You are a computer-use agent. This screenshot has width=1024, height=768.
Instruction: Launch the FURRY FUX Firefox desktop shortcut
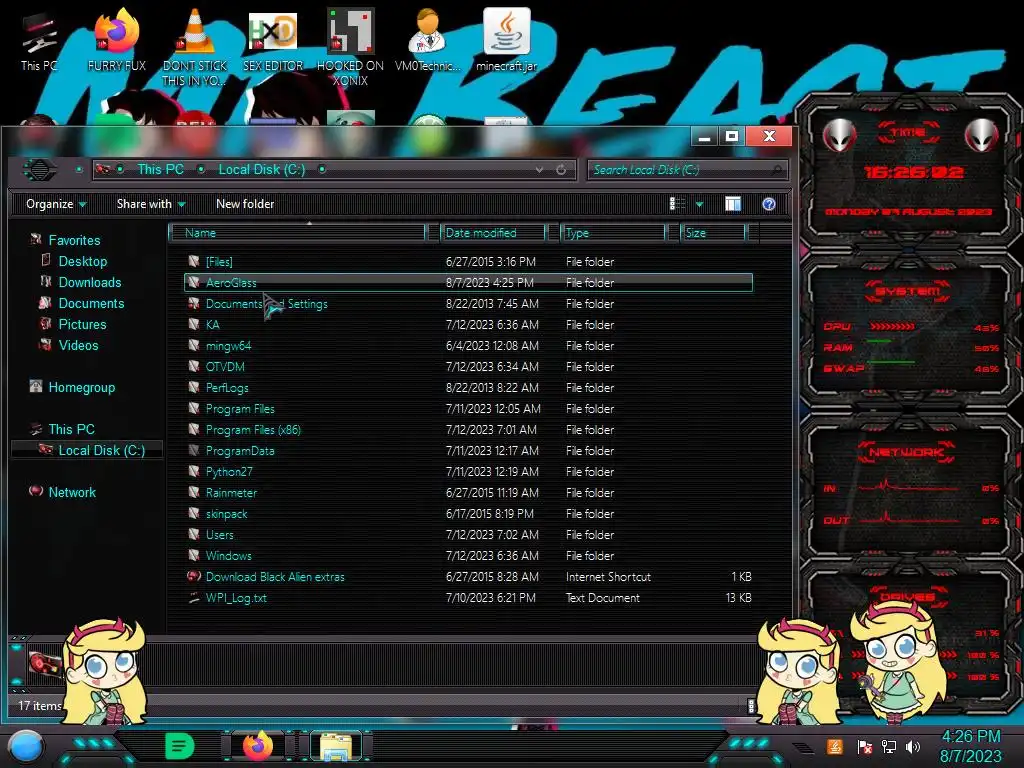point(116,41)
